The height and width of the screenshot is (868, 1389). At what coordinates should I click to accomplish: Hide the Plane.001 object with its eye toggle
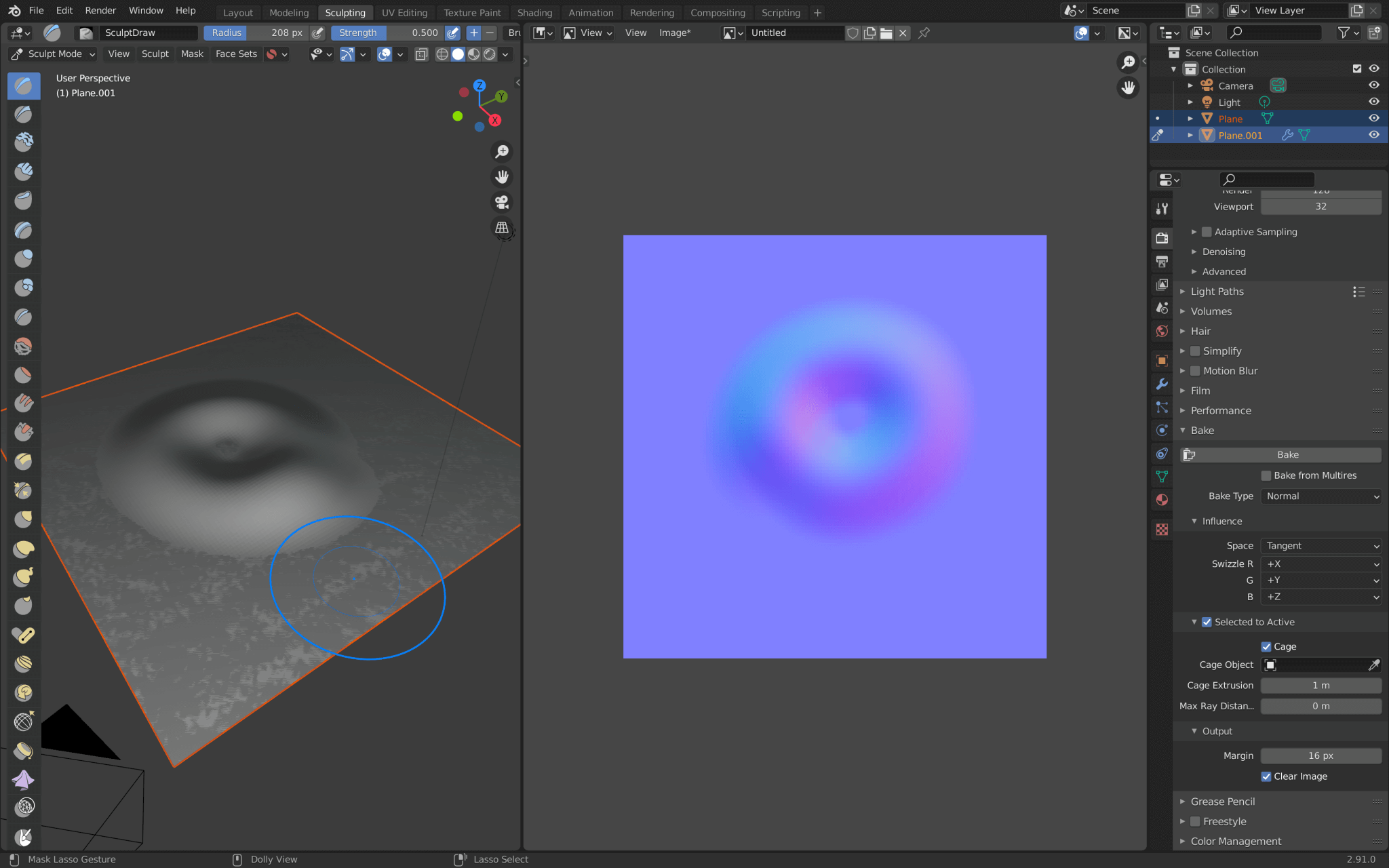(1374, 134)
